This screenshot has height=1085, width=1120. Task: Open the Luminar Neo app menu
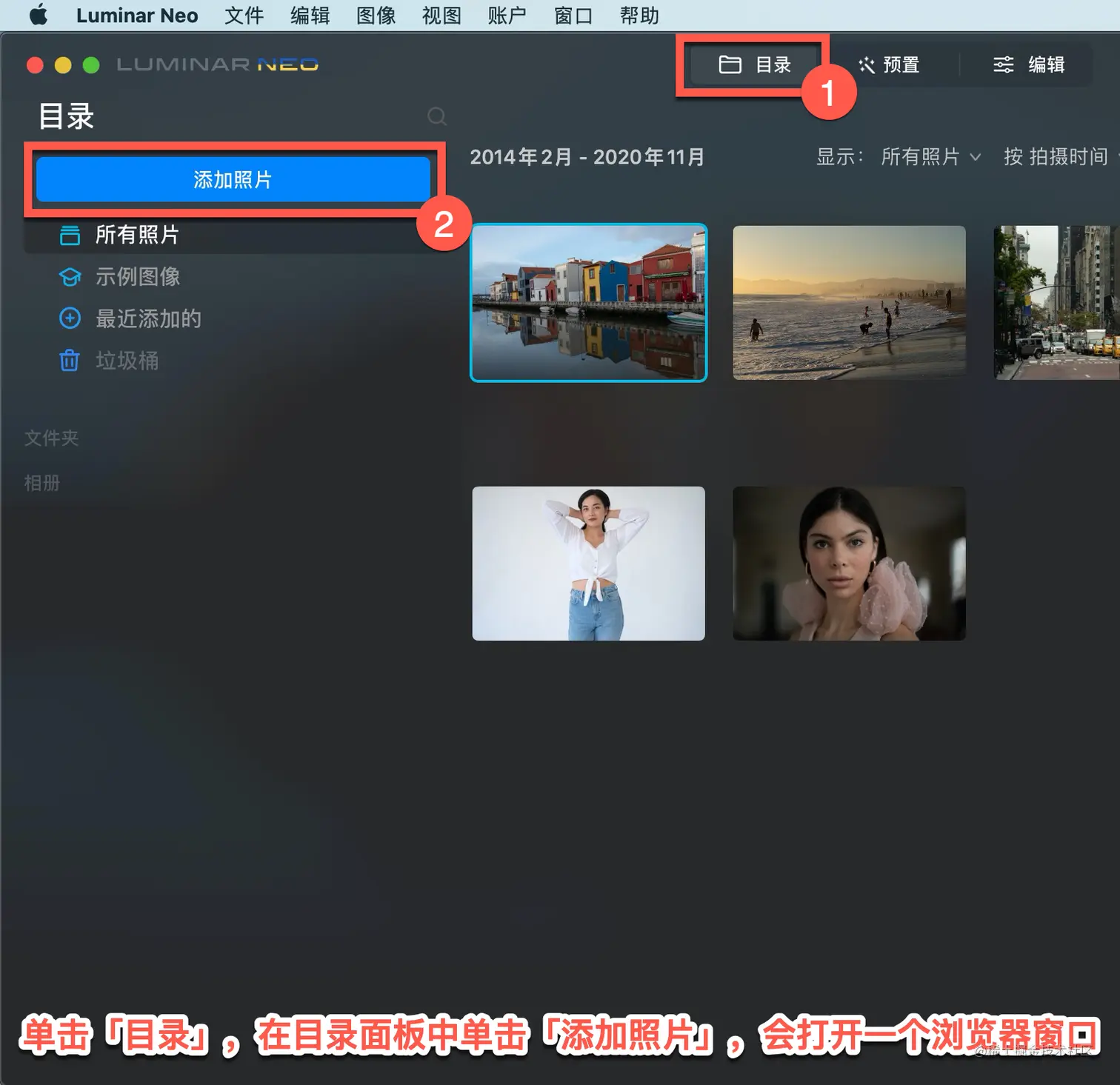pyautogui.click(x=137, y=16)
